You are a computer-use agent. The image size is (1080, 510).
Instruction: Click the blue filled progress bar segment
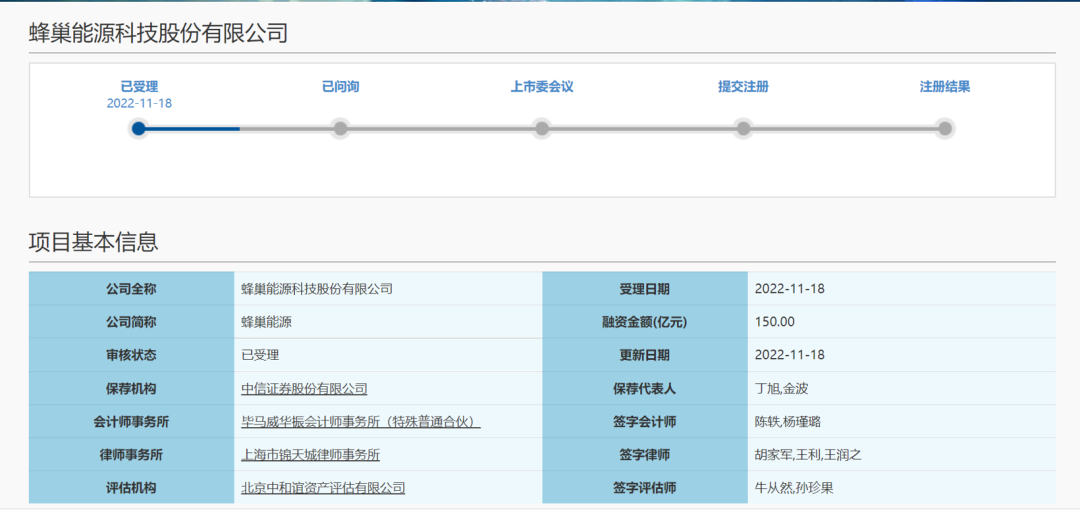(x=189, y=128)
